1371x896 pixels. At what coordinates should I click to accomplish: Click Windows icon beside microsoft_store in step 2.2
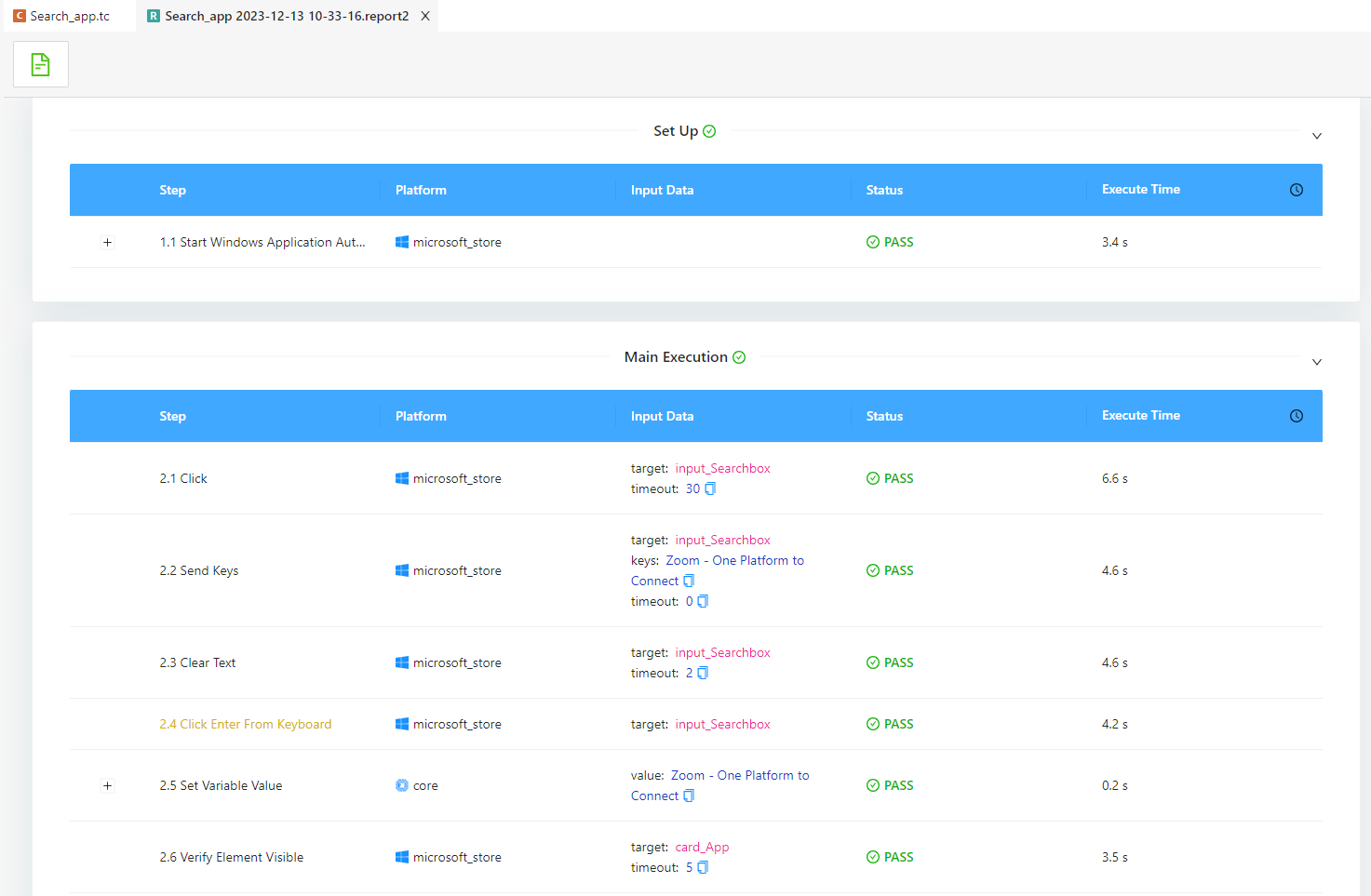(402, 570)
